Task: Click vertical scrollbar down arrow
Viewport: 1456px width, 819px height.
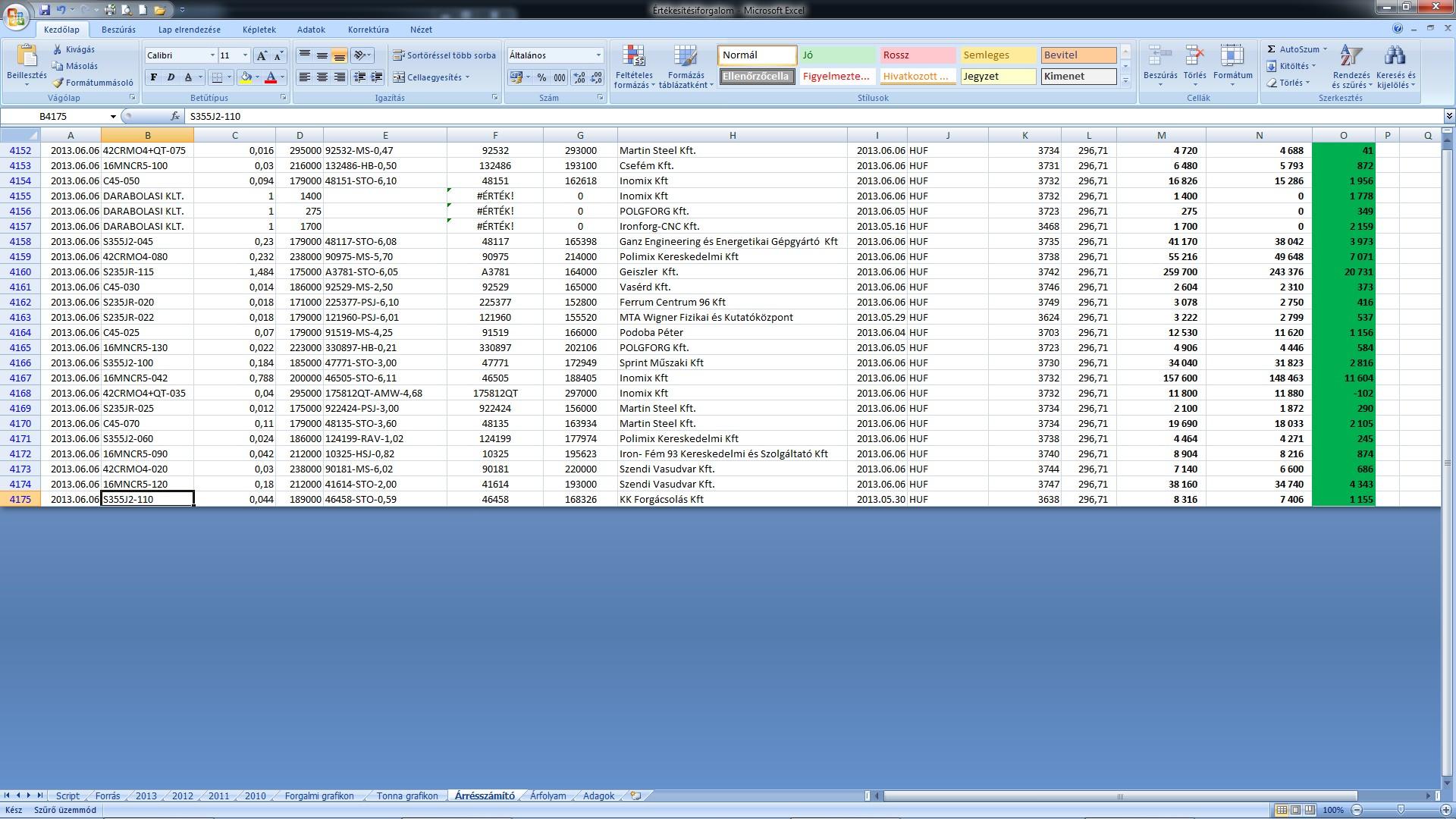Action: pyautogui.click(x=1447, y=783)
